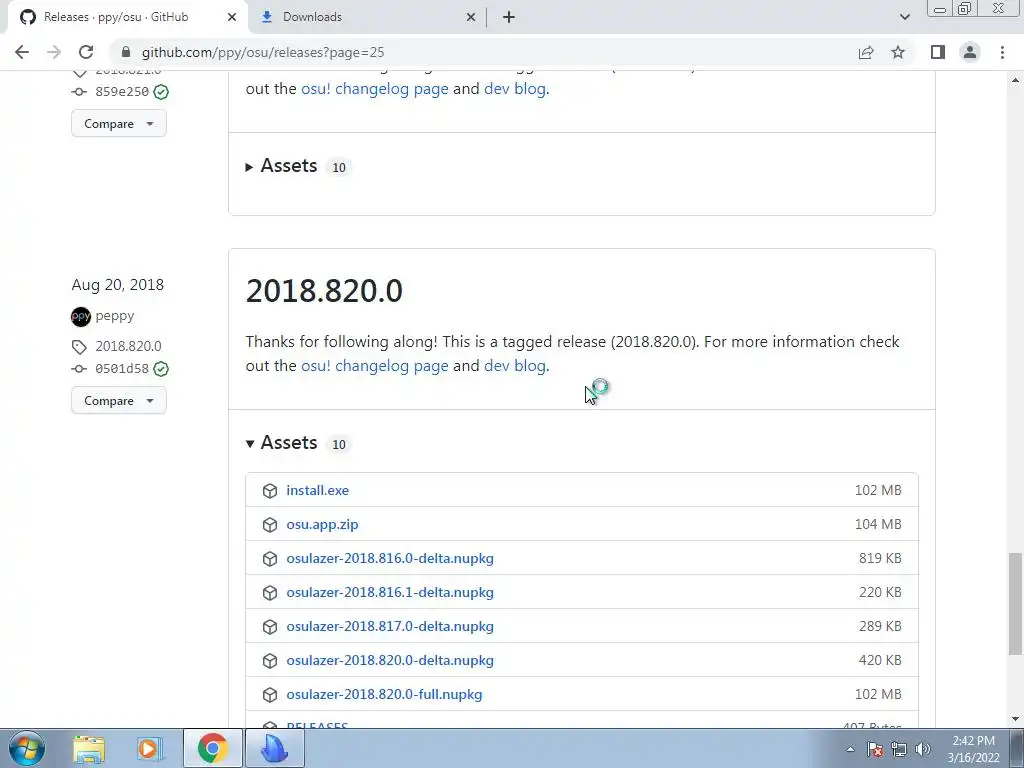This screenshot has width=1024, height=768.
Task: Open the Chrome profile avatar icon
Action: (970, 52)
